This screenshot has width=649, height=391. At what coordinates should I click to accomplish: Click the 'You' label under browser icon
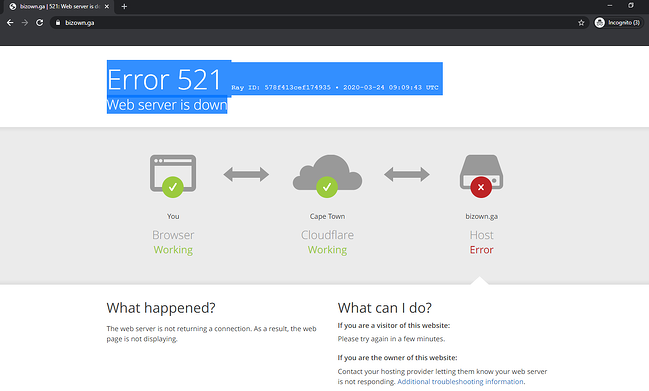(x=173, y=216)
